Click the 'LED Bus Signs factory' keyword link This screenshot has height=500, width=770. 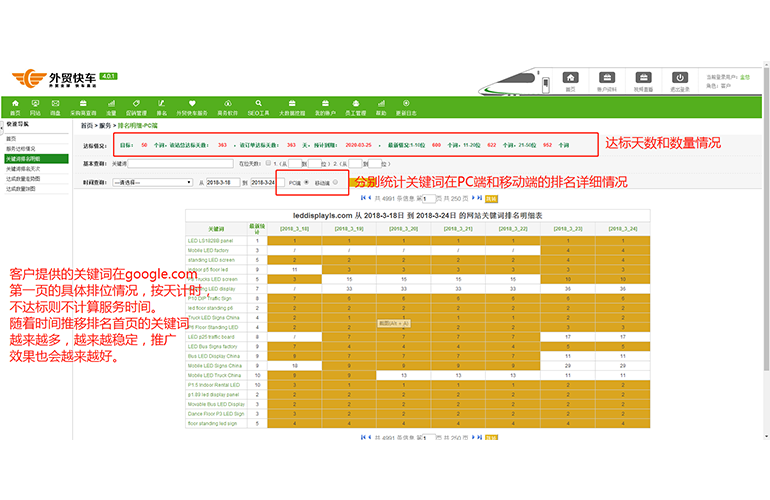(x=214, y=346)
